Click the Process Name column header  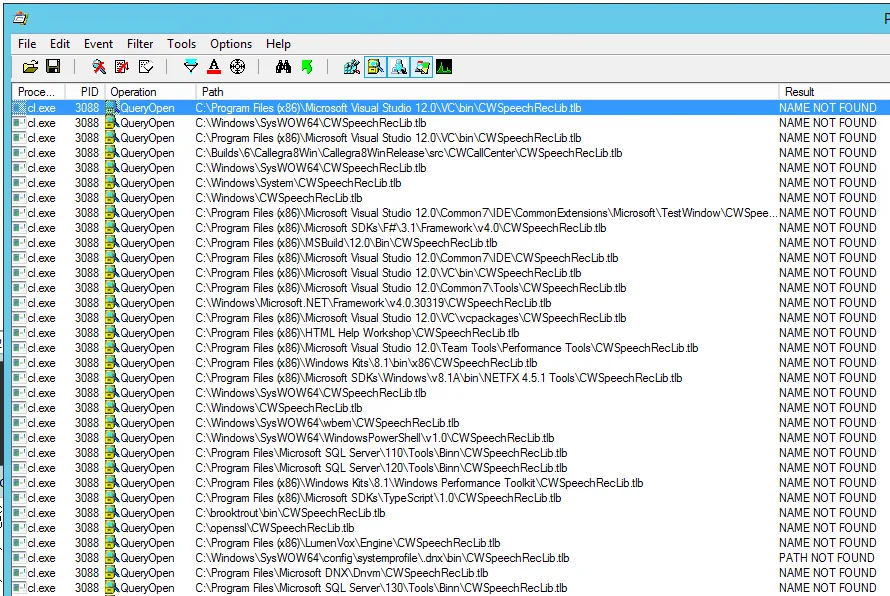(x=37, y=92)
